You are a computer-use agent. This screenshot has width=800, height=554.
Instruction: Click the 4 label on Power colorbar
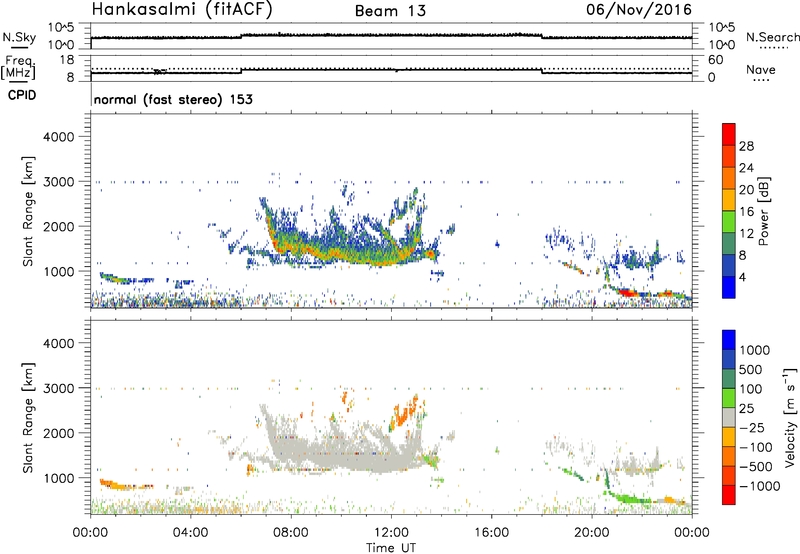(743, 278)
